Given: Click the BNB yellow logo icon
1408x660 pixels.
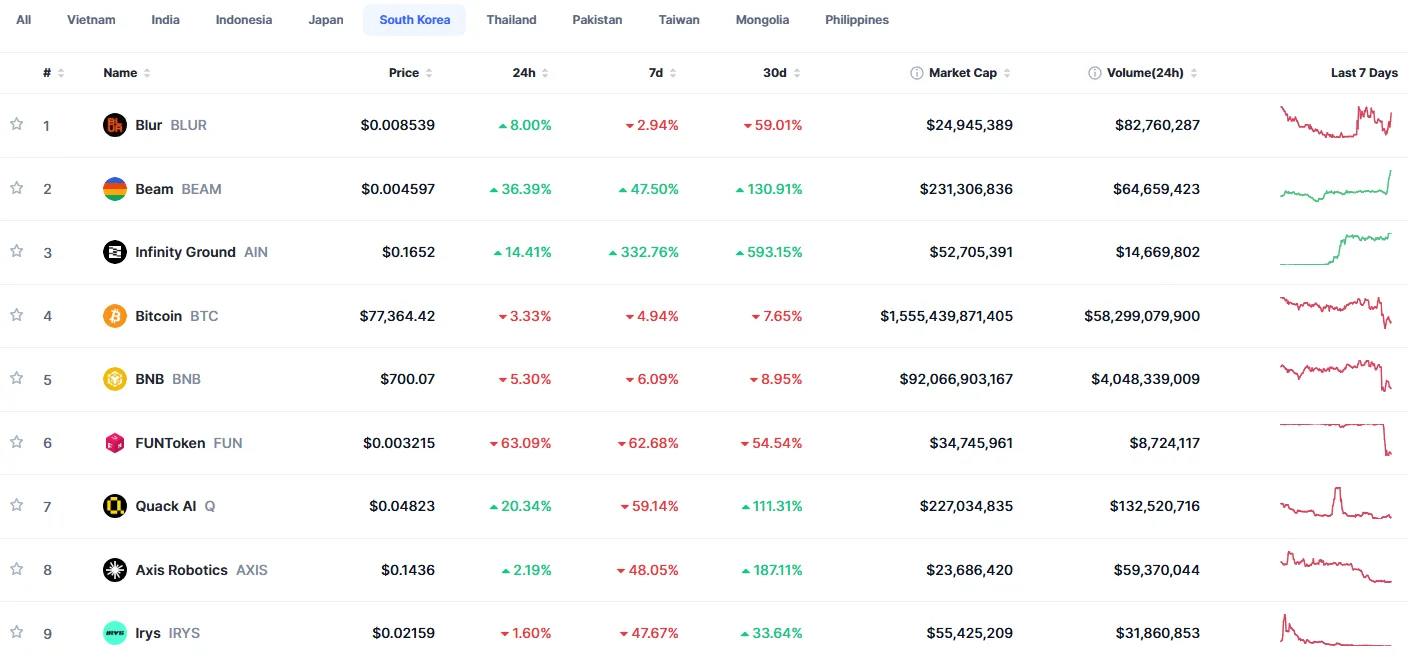Looking at the screenshot, I should point(115,379).
